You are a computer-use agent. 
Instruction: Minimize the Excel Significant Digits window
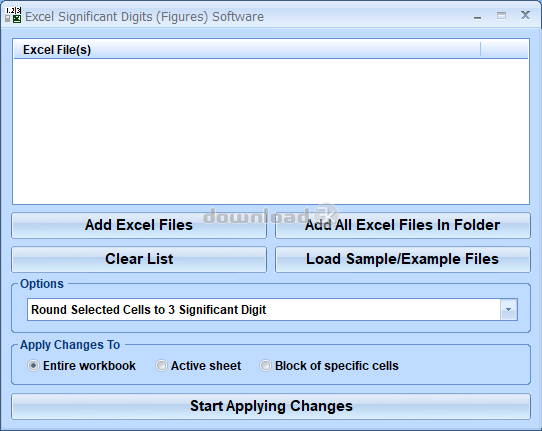pos(477,16)
